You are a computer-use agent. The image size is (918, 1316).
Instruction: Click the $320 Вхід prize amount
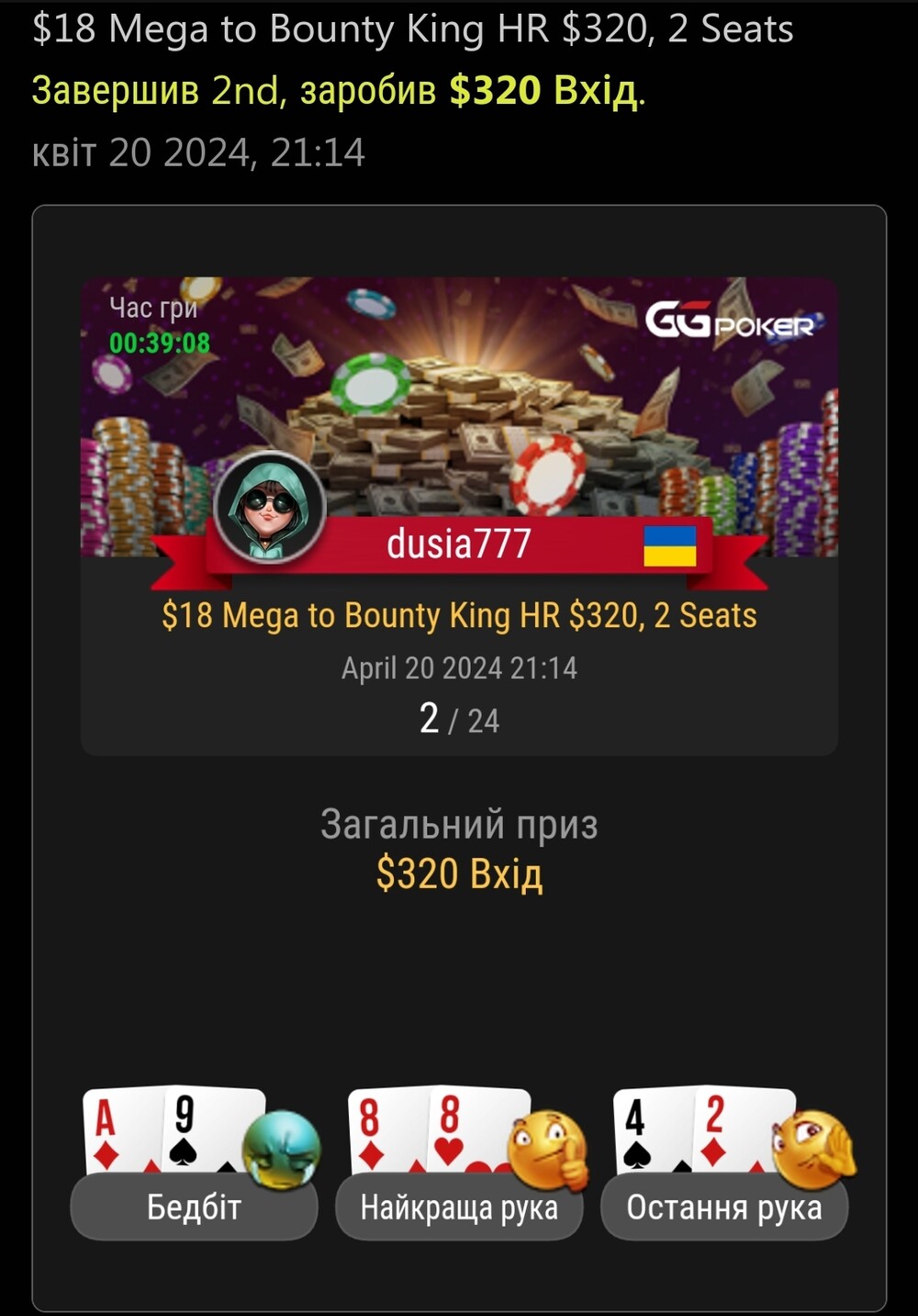pyautogui.click(x=459, y=873)
